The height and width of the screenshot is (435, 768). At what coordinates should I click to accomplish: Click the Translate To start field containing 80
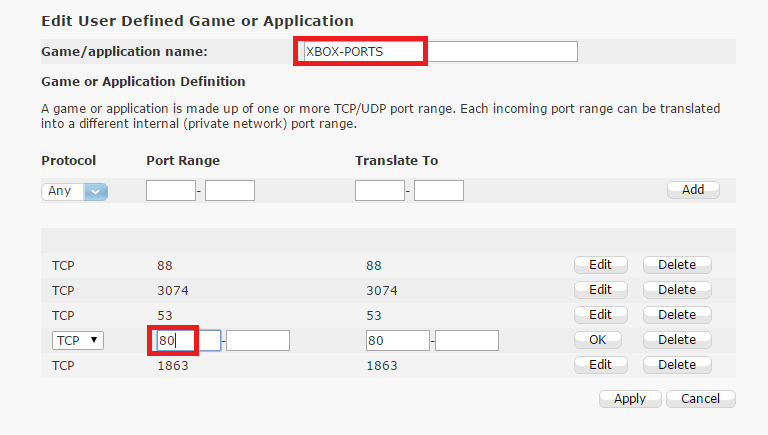(x=398, y=340)
